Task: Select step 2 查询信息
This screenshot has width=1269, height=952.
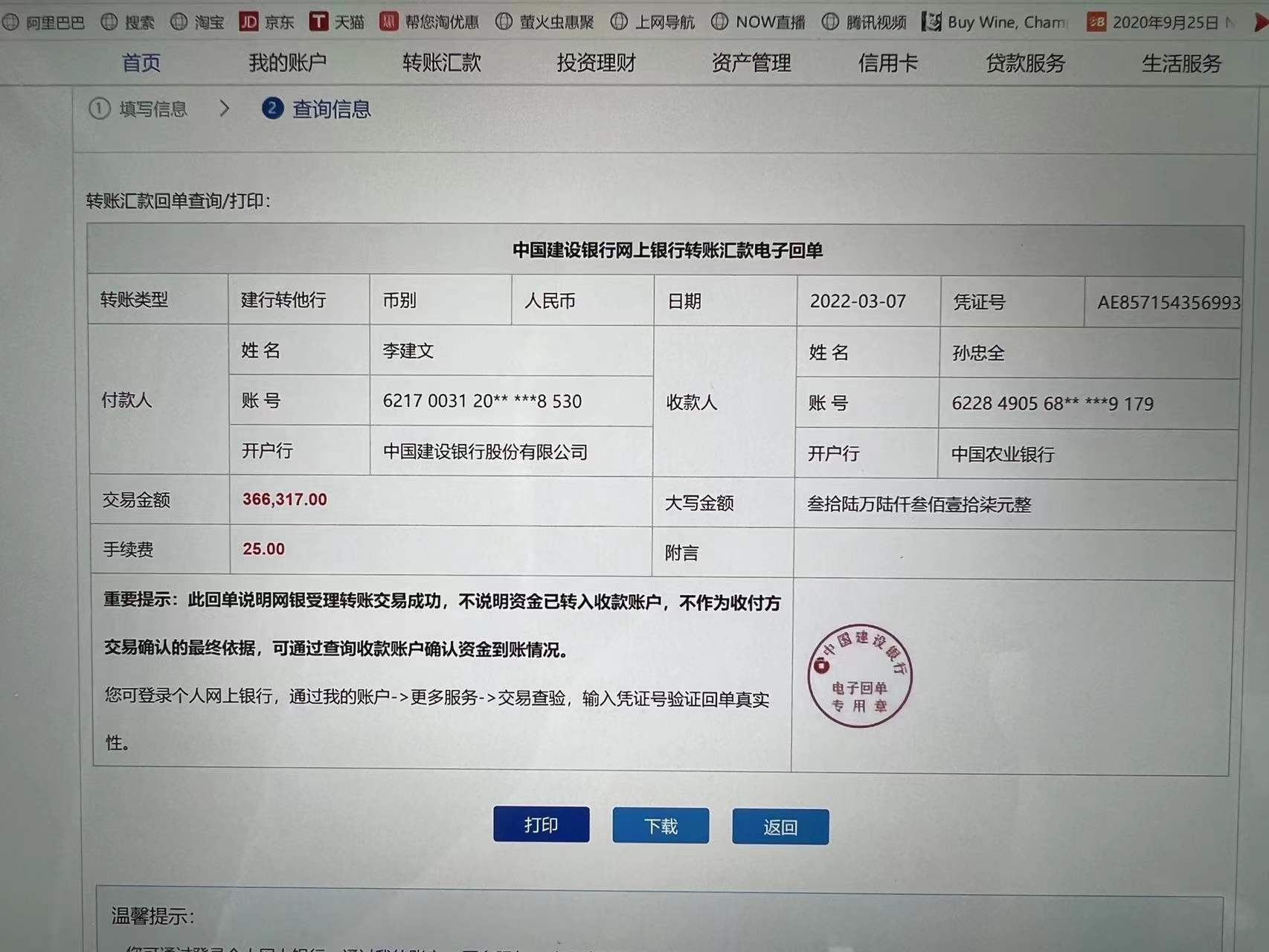Action: (x=317, y=109)
